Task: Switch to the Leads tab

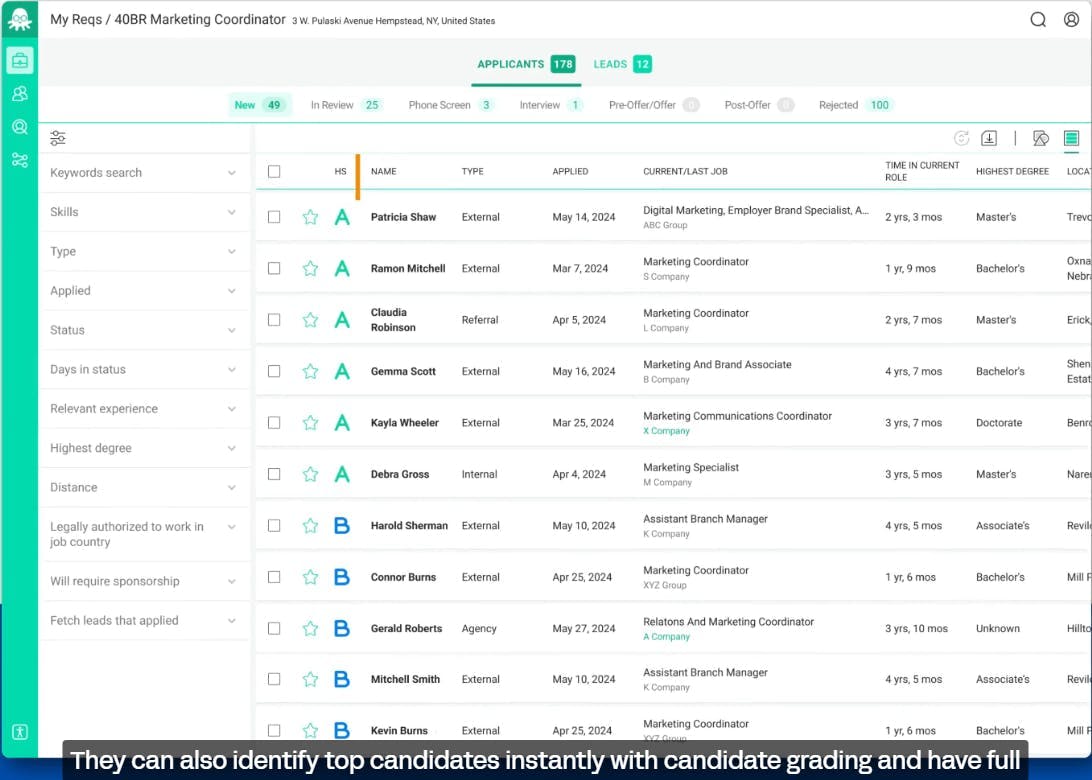Action: [x=621, y=64]
